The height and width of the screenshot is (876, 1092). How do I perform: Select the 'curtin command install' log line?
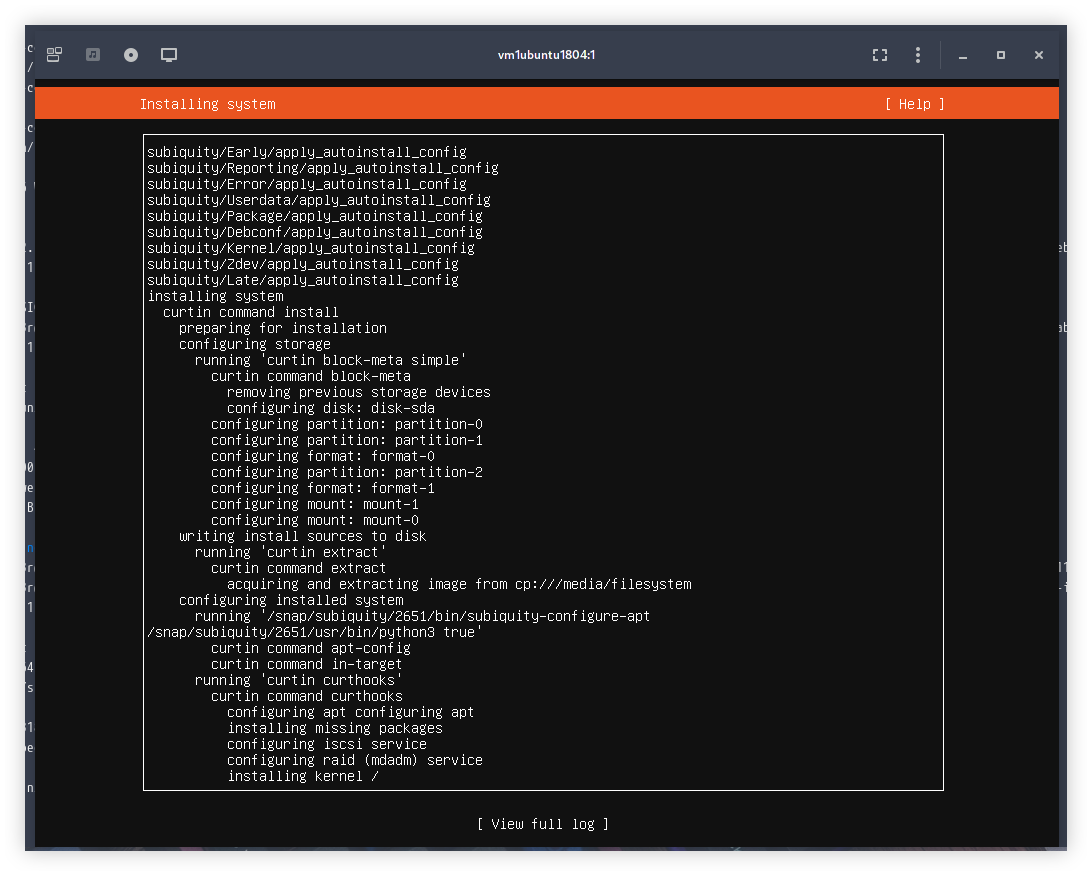coord(250,312)
